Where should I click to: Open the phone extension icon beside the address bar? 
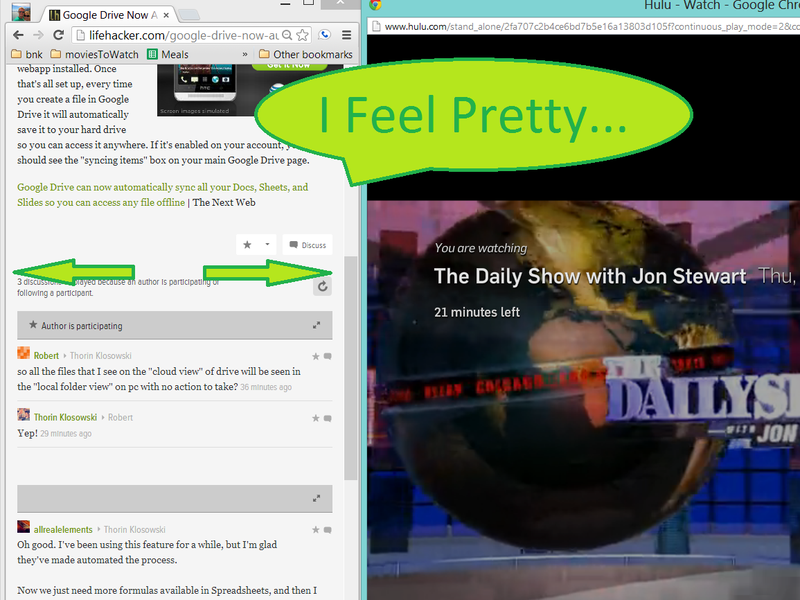pyautogui.click(x=324, y=35)
